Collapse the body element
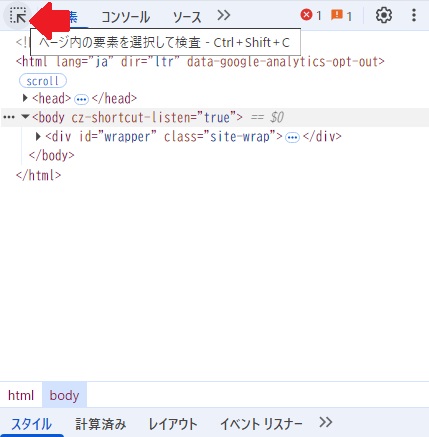429x437 pixels. point(25,117)
